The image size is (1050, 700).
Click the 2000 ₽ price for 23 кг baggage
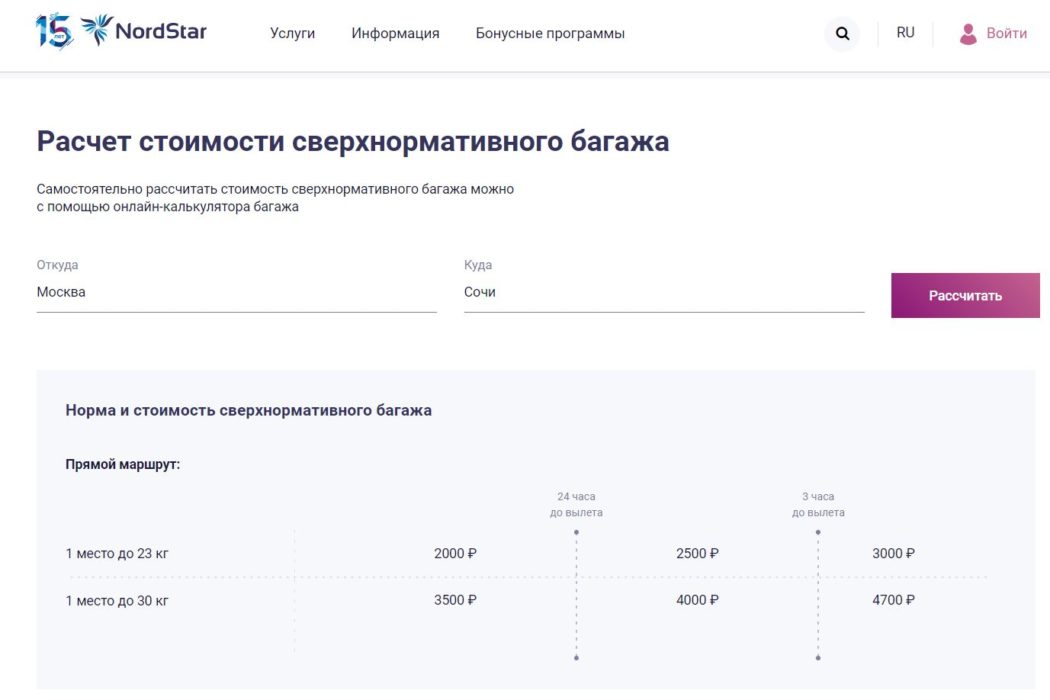(x=455, y=553)
